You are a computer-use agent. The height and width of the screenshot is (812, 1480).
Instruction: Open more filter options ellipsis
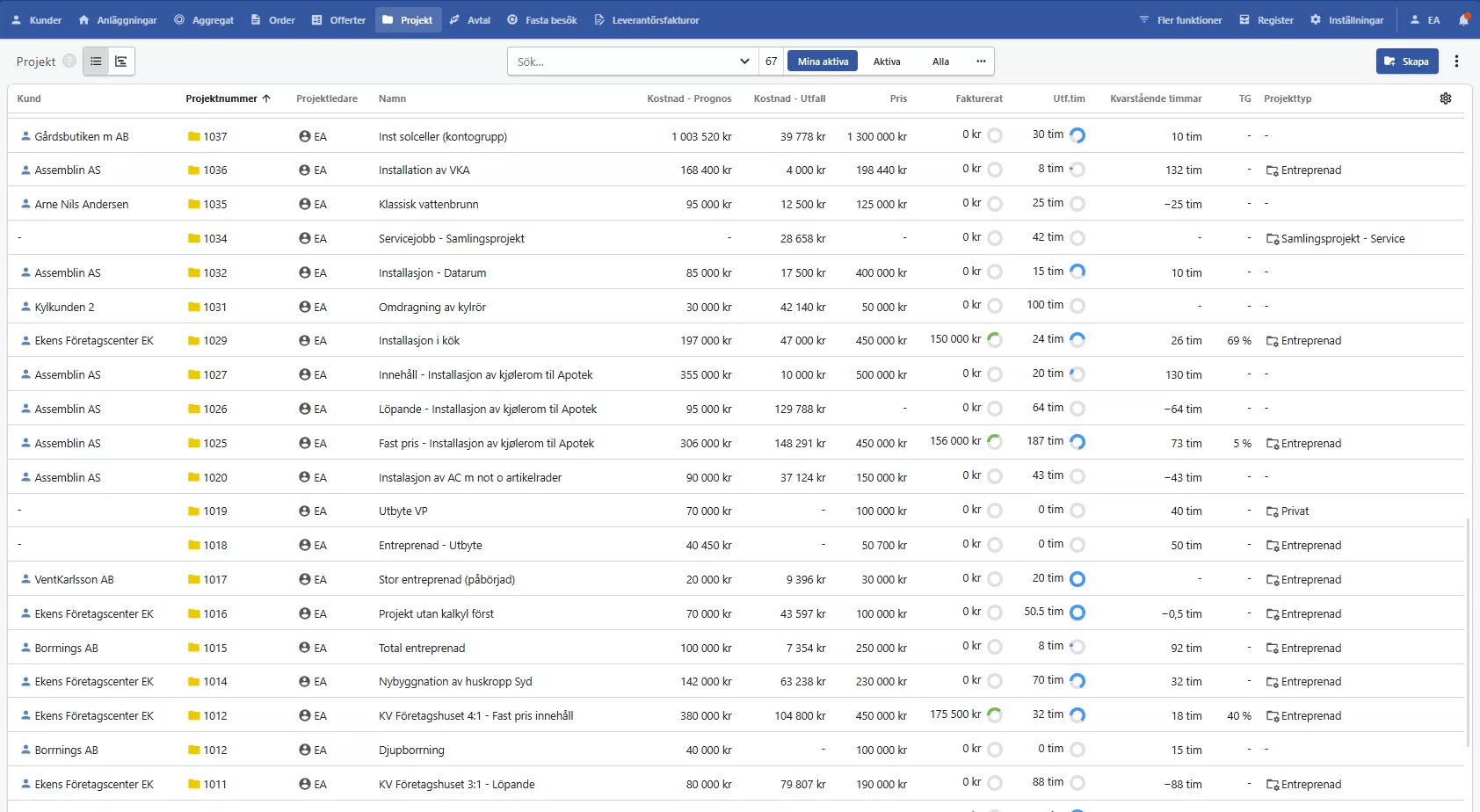tap(981, 62)
